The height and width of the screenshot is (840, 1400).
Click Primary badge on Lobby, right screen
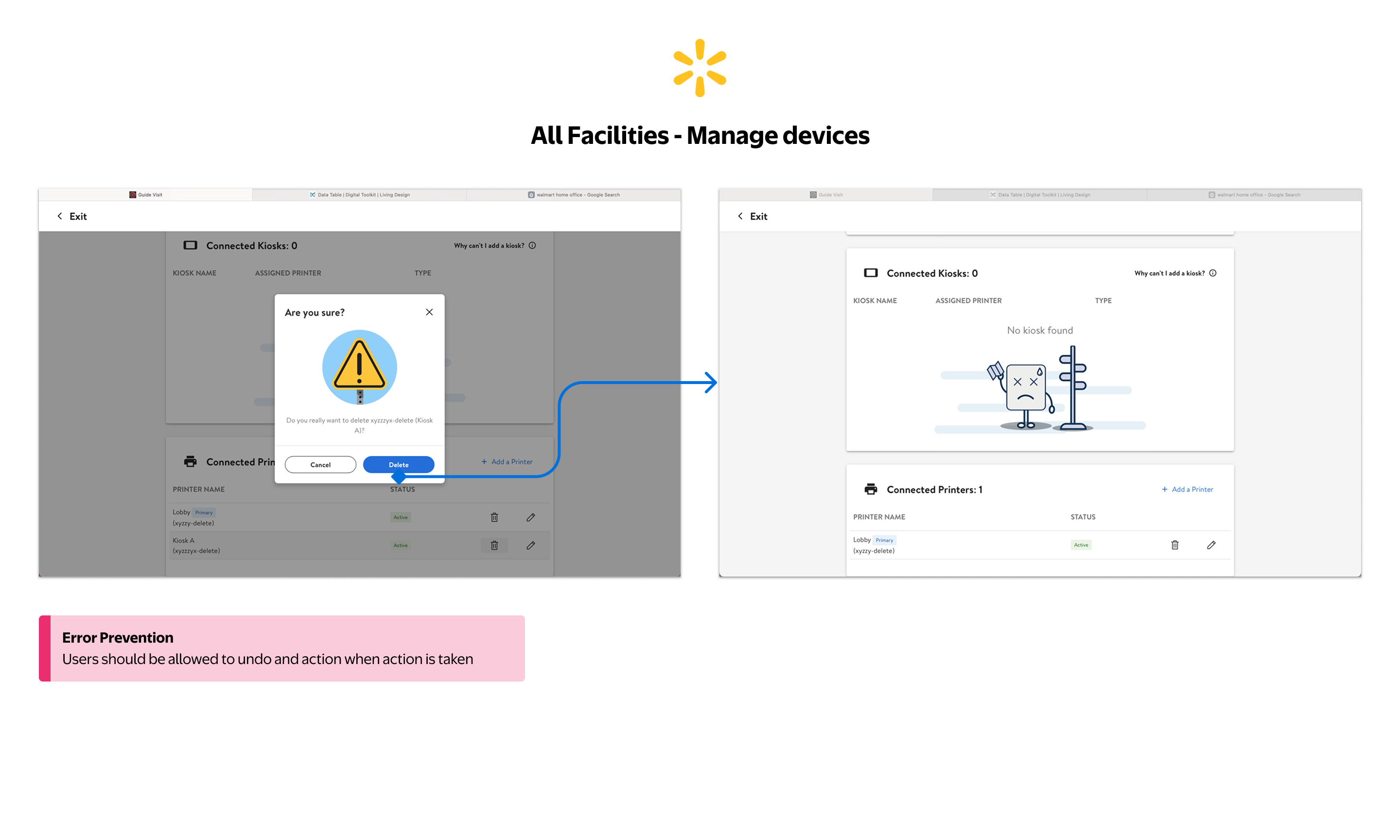pos(884,541)
